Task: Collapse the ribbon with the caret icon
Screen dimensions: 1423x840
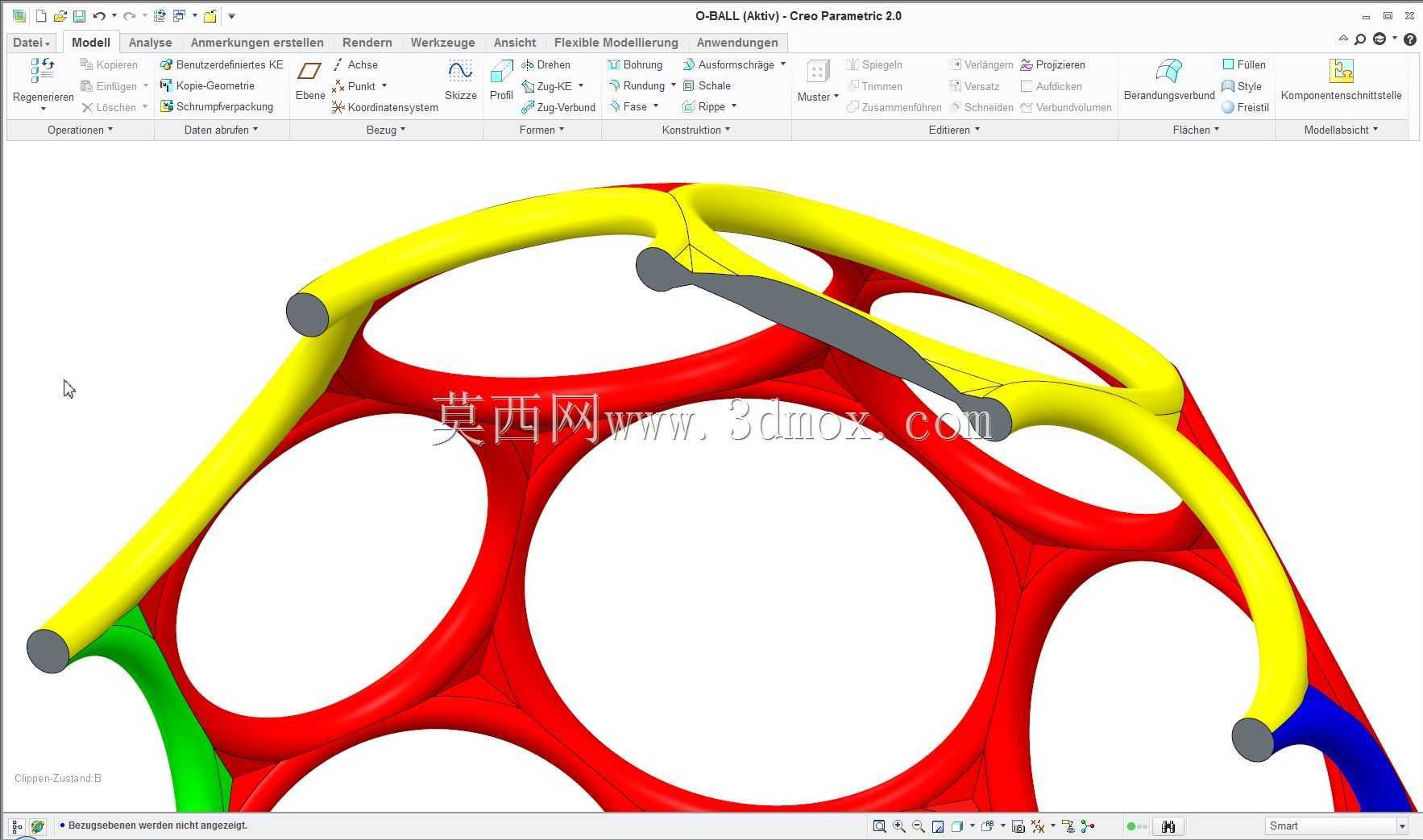Action: [x=1342, y=39]
